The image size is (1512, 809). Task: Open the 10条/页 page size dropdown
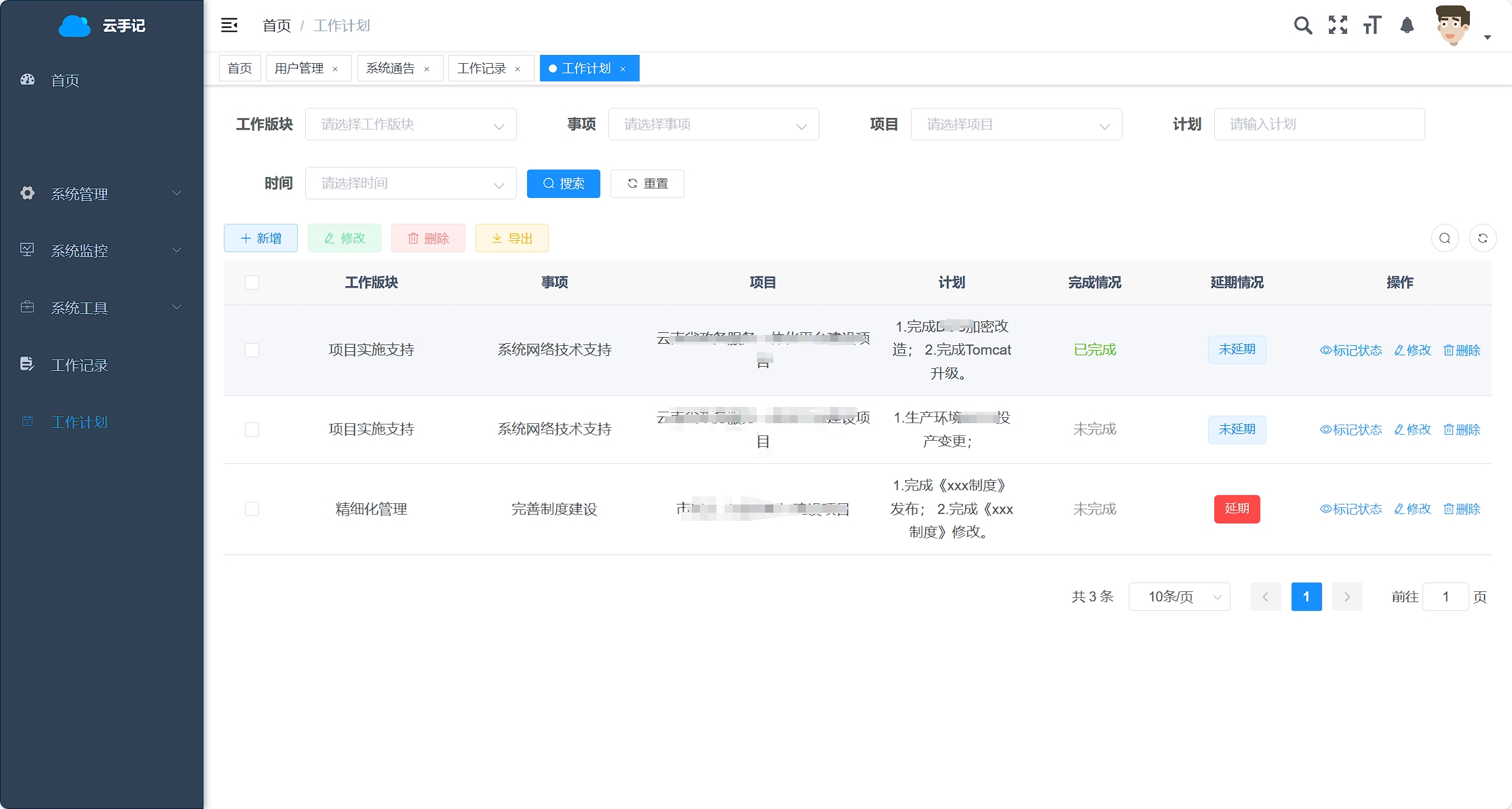pyautogui.click(x=1179, y=597)
